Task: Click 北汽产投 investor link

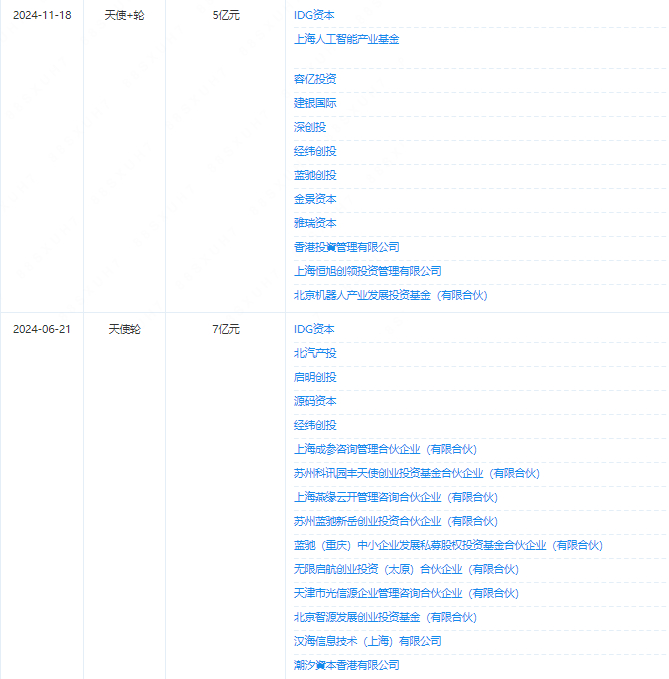Action: point(315,353)
